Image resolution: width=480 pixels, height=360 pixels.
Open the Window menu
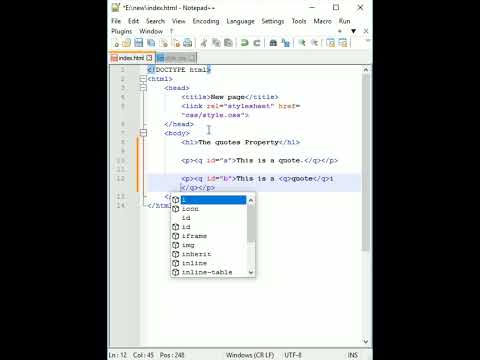coord(151,31)
